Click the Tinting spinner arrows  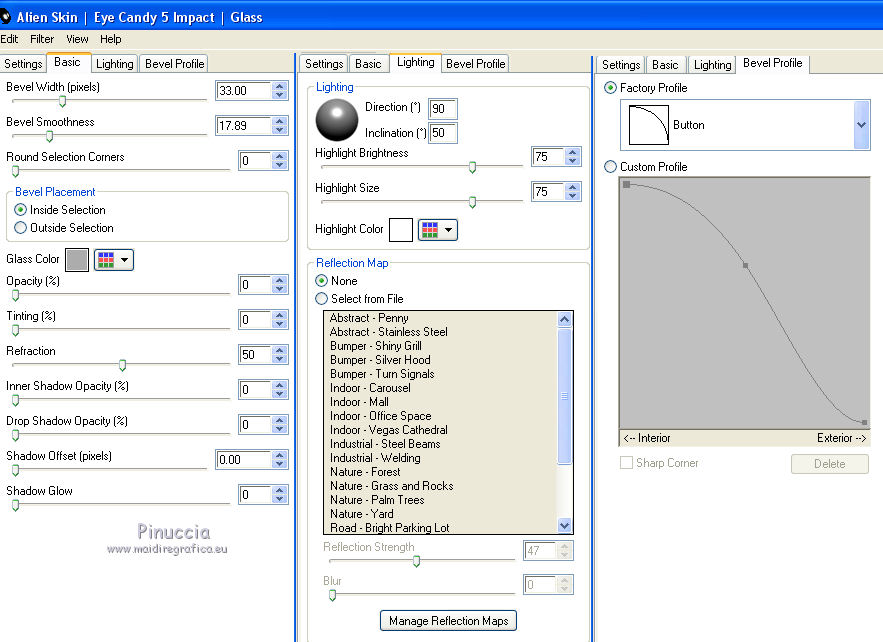click(279, 319)
